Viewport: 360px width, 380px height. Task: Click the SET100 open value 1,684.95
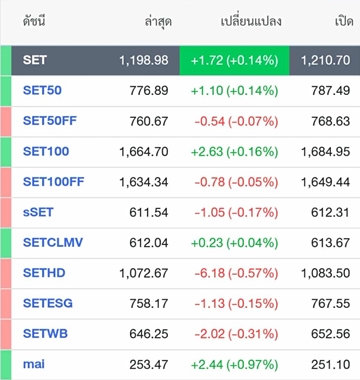(x=326, y=152)
